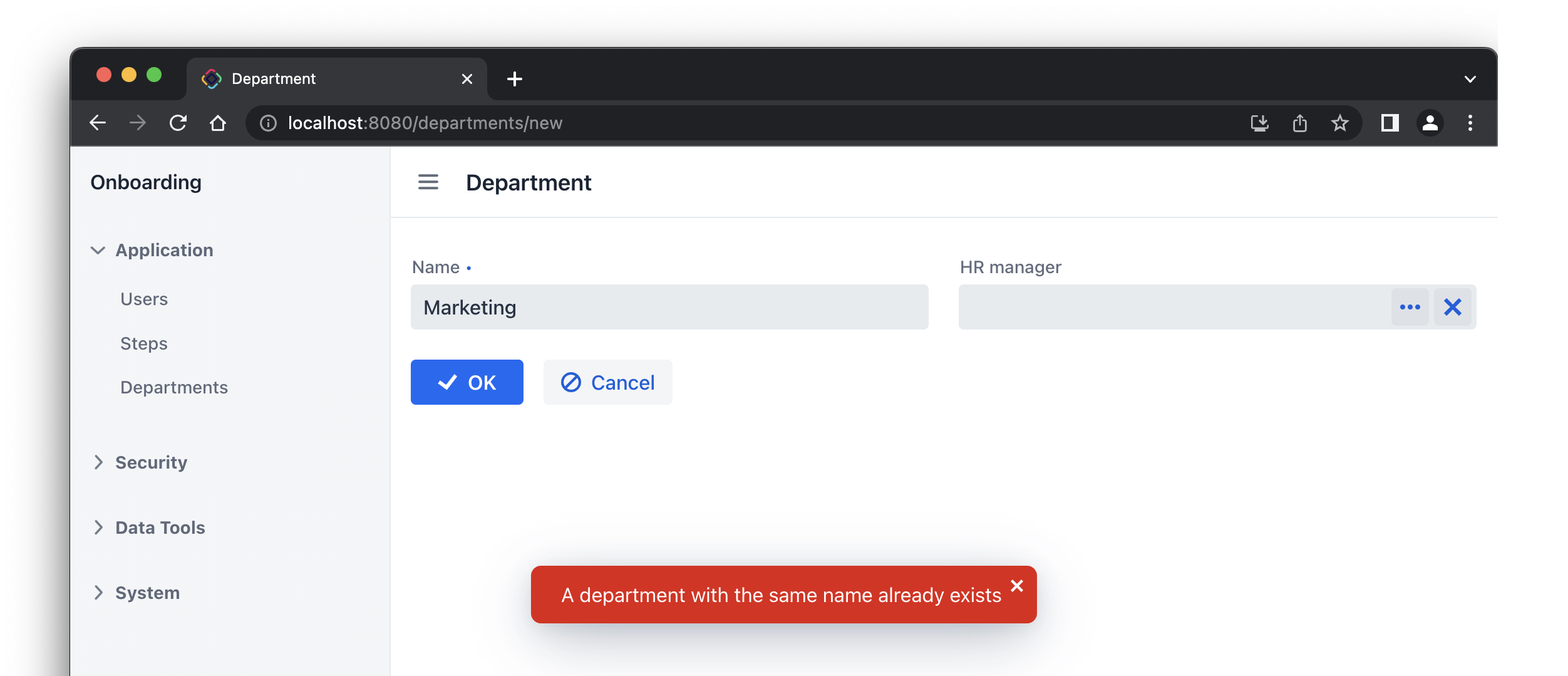Open a new browser tab with the plus
The image size is (1568, 676).
(515, 78)
